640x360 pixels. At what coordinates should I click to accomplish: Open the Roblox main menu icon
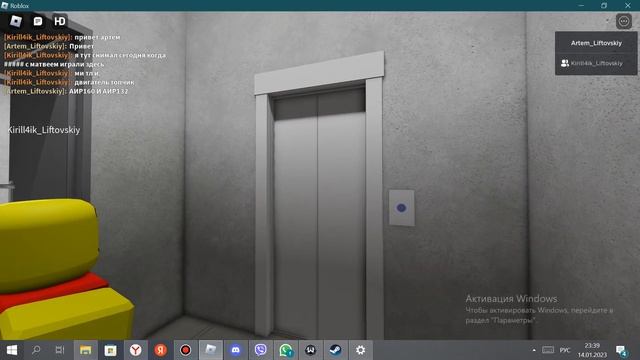(16, 21)
